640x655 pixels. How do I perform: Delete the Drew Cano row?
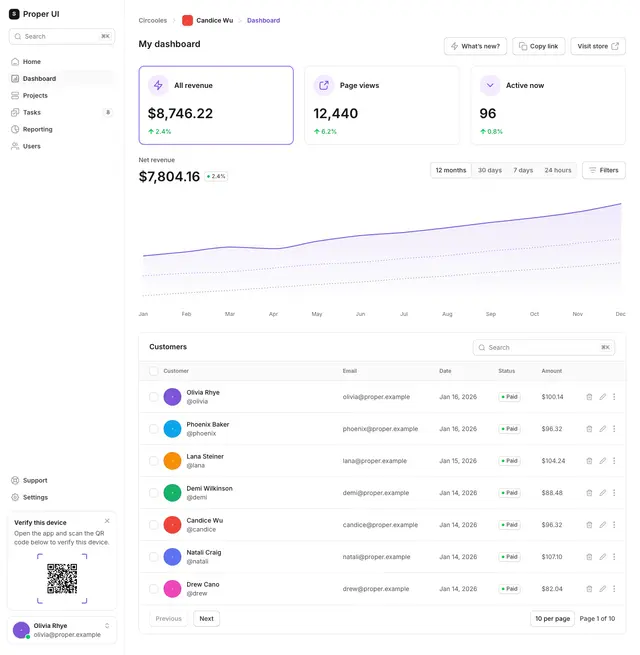(x=589, y=589)
